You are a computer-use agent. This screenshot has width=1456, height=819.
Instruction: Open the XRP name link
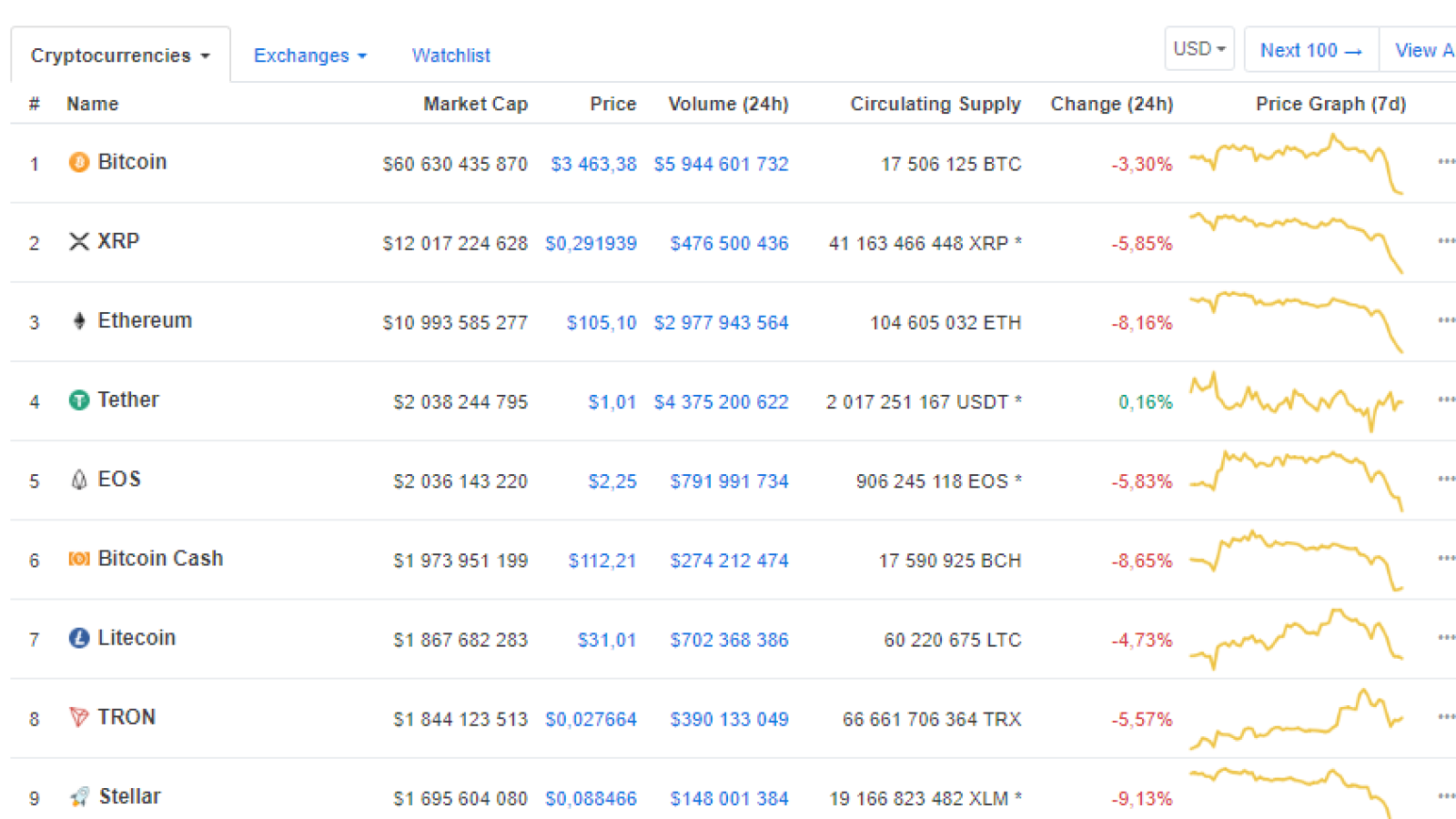(x=118, y=241)
